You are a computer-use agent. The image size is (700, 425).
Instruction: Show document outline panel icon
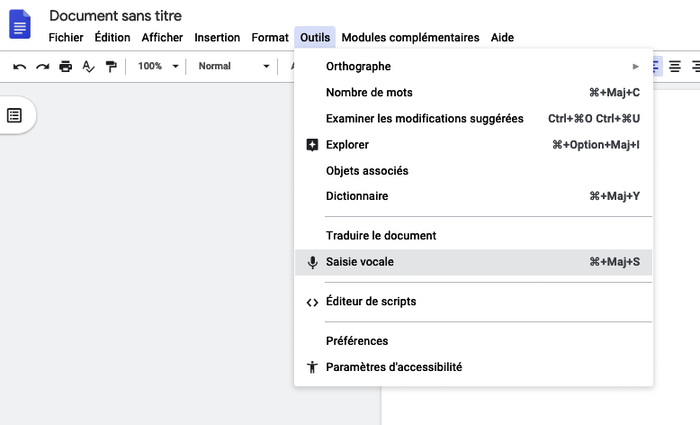[x=14, y=116]
